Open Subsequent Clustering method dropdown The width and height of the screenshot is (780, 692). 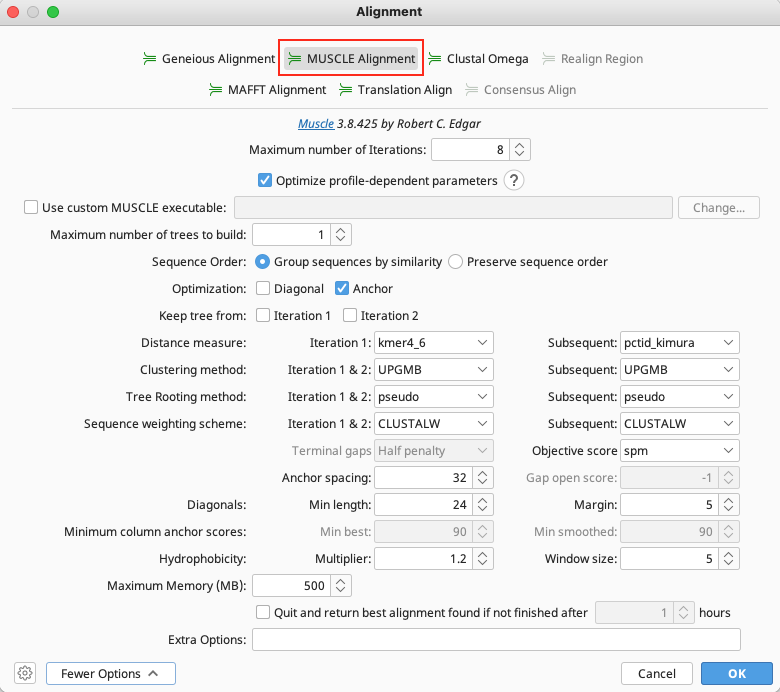[679, 370]
